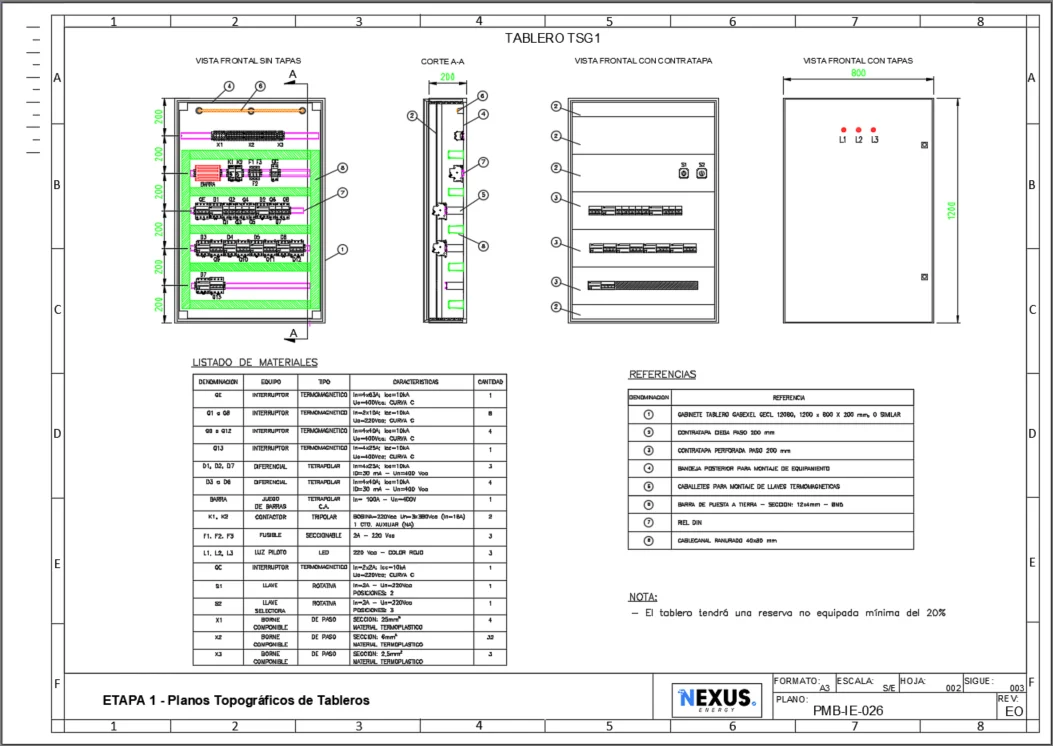Click the fuse F2 symbol
1053x746 pixels.
pyautogui.click(x=252, y=172)
